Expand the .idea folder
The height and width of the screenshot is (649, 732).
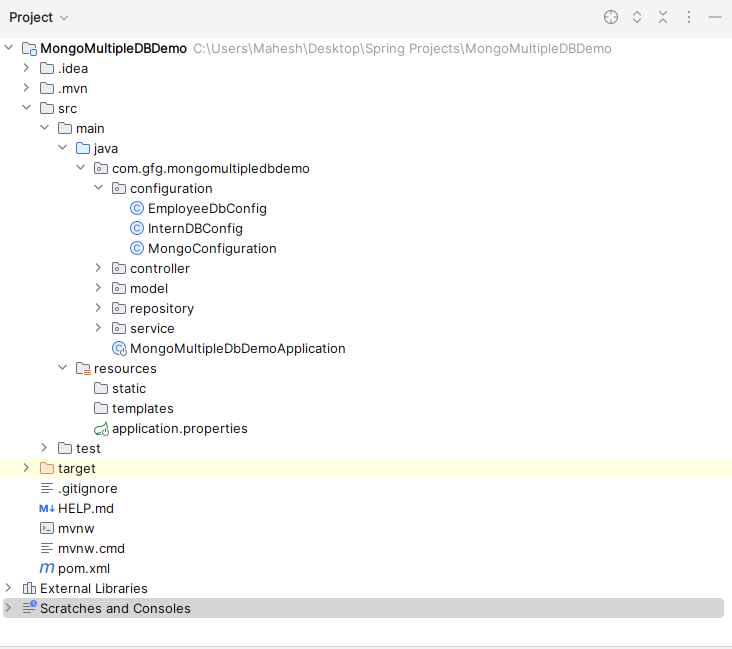tap(26, 68)
